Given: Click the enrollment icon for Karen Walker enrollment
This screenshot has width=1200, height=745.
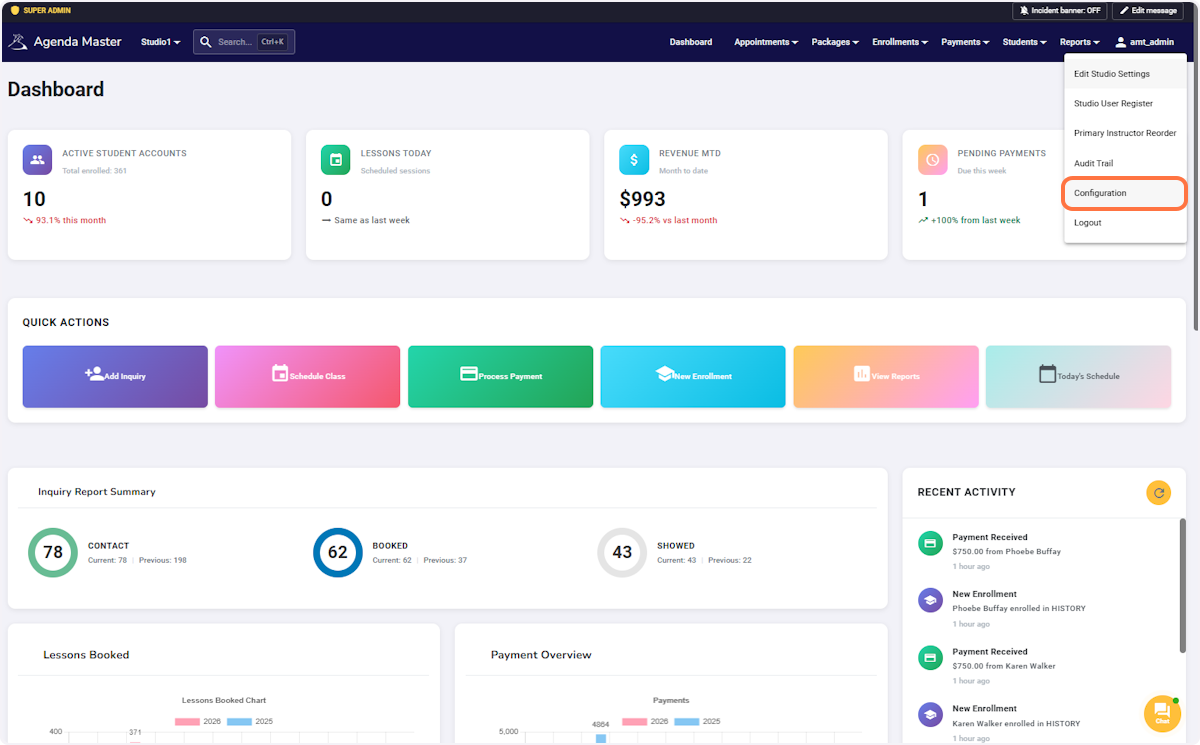Looking at the screenshot, I should (930, 714).
